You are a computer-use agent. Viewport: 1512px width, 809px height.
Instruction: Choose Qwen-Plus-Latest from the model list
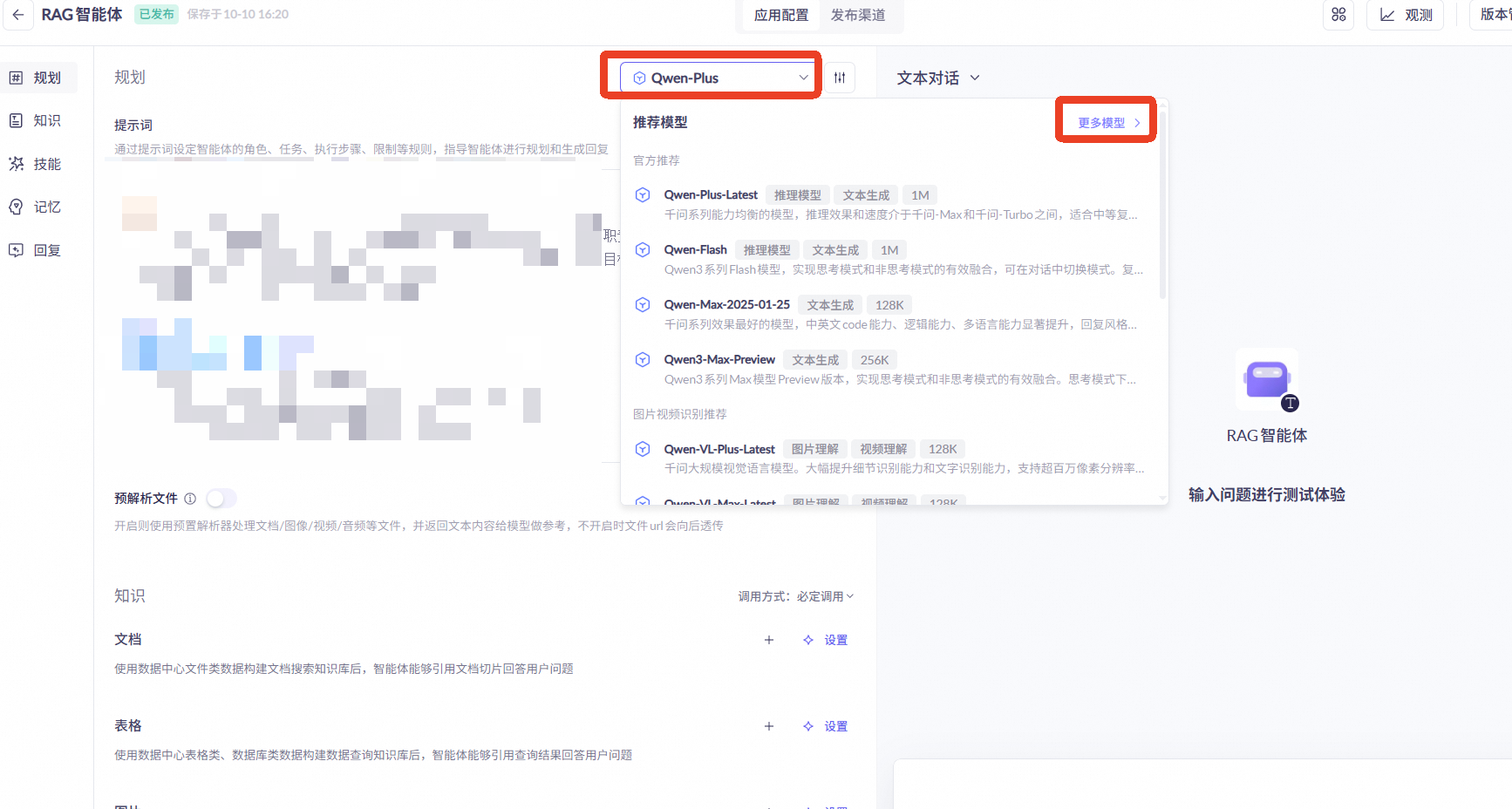(x=890, y=204)
